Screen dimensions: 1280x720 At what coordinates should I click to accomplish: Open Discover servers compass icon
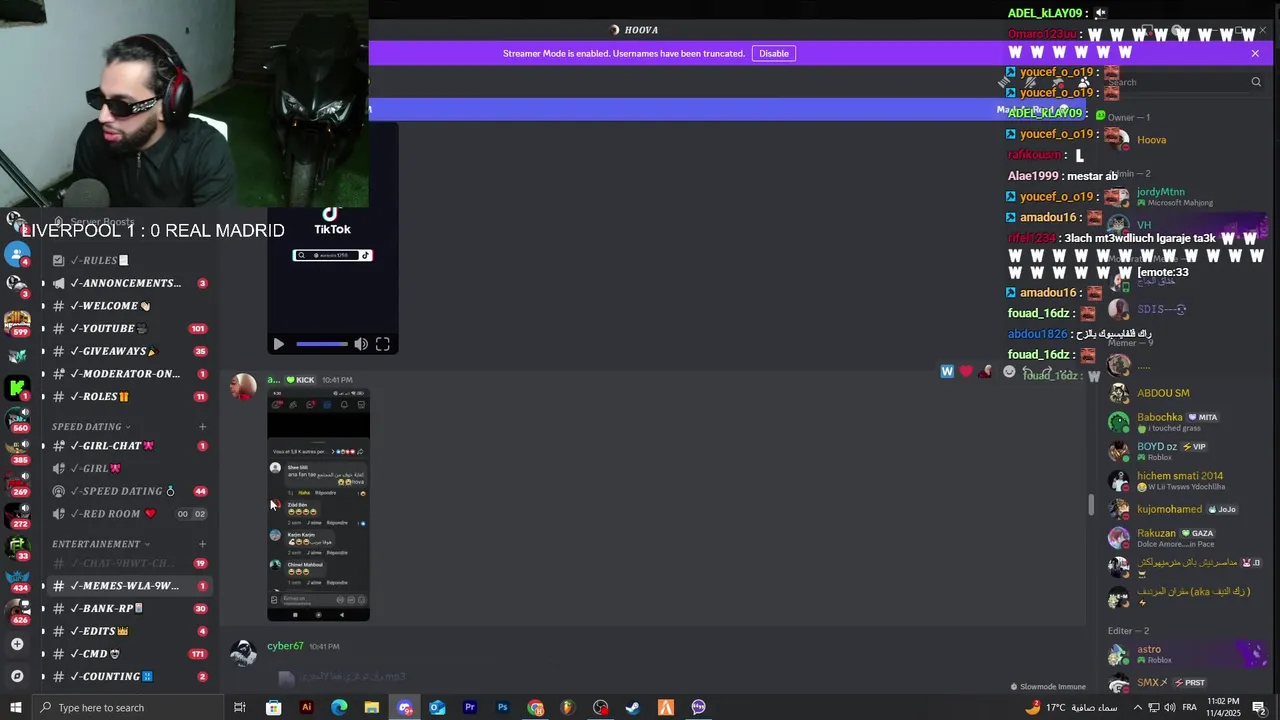pos(17,676)
